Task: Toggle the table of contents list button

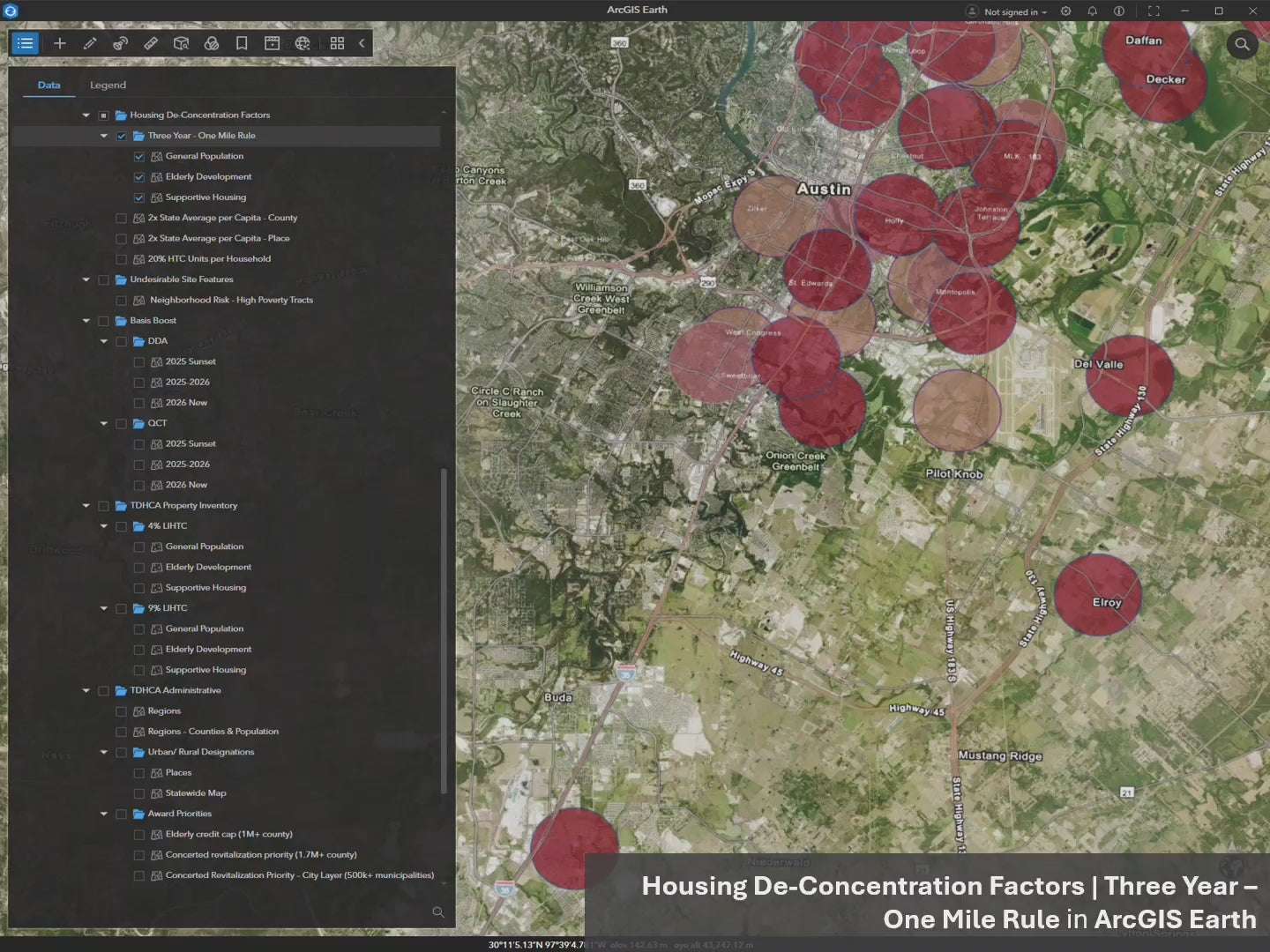Action: pos(25,43)
